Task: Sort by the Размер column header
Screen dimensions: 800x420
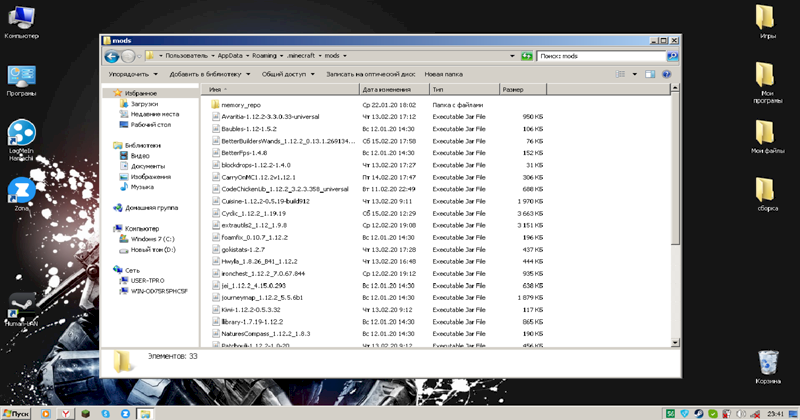Action: click(520, 90)
